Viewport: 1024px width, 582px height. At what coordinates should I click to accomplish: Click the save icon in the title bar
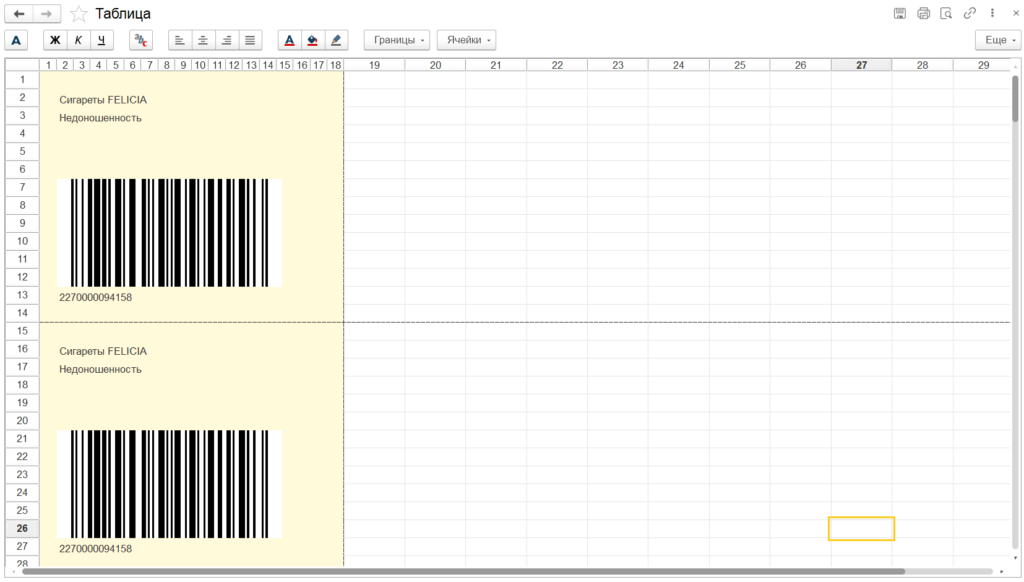pos(900,14)
